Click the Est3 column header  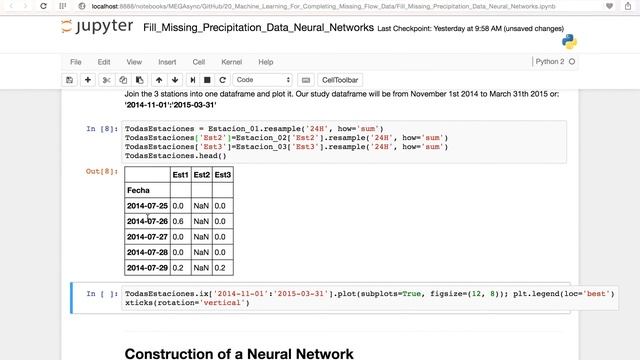coord(223,175)
